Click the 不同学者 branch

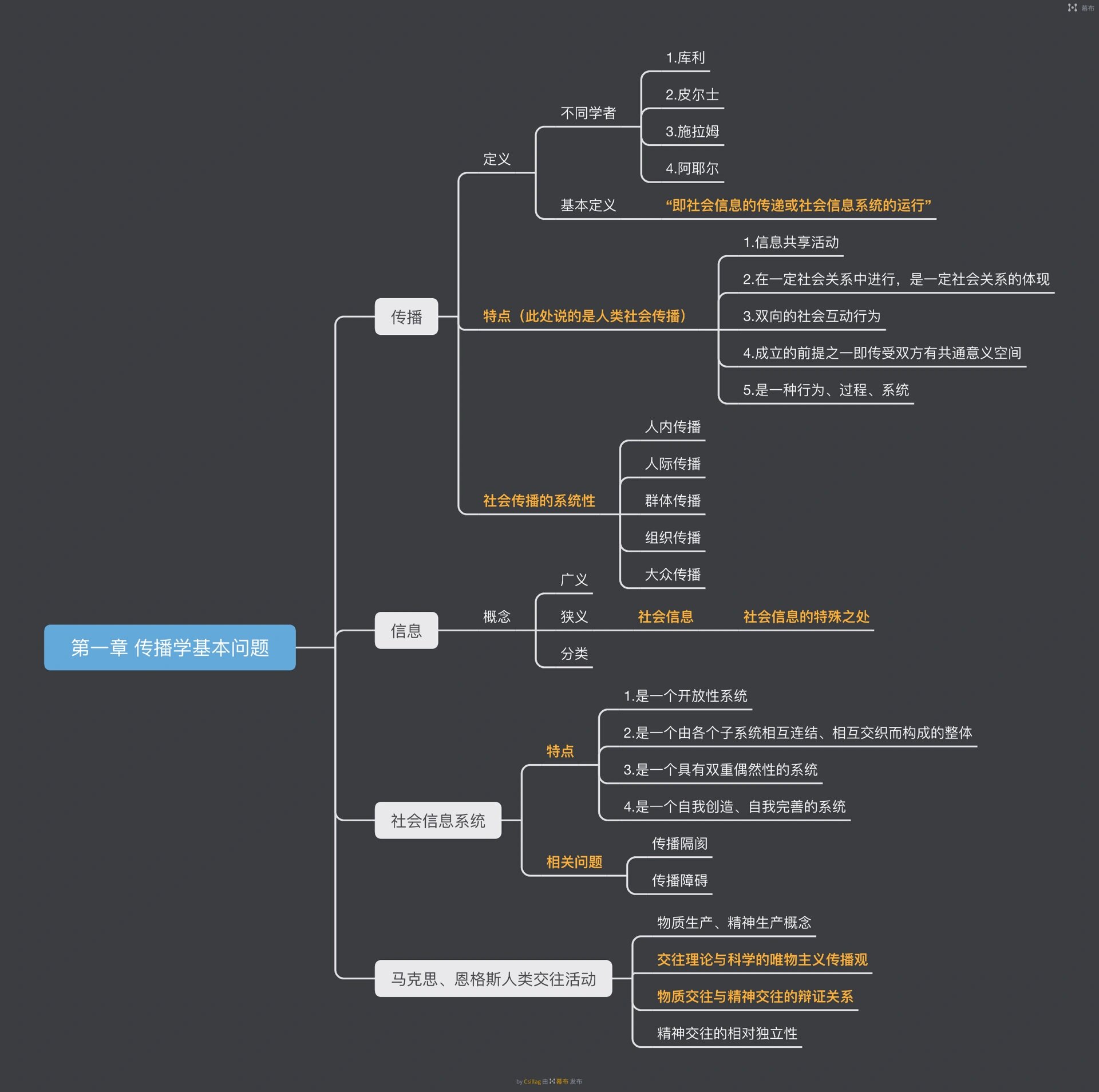[588, 113]
